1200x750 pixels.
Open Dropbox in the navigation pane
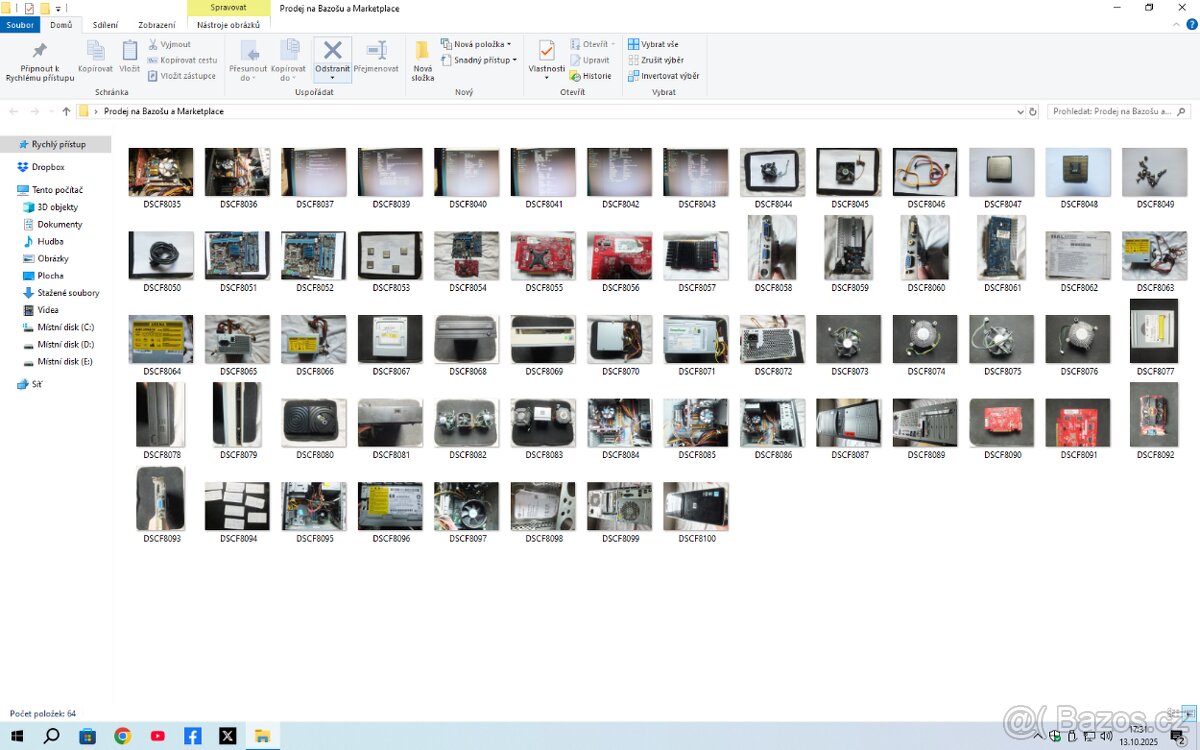pyautogui.click(x=47, y=167)
